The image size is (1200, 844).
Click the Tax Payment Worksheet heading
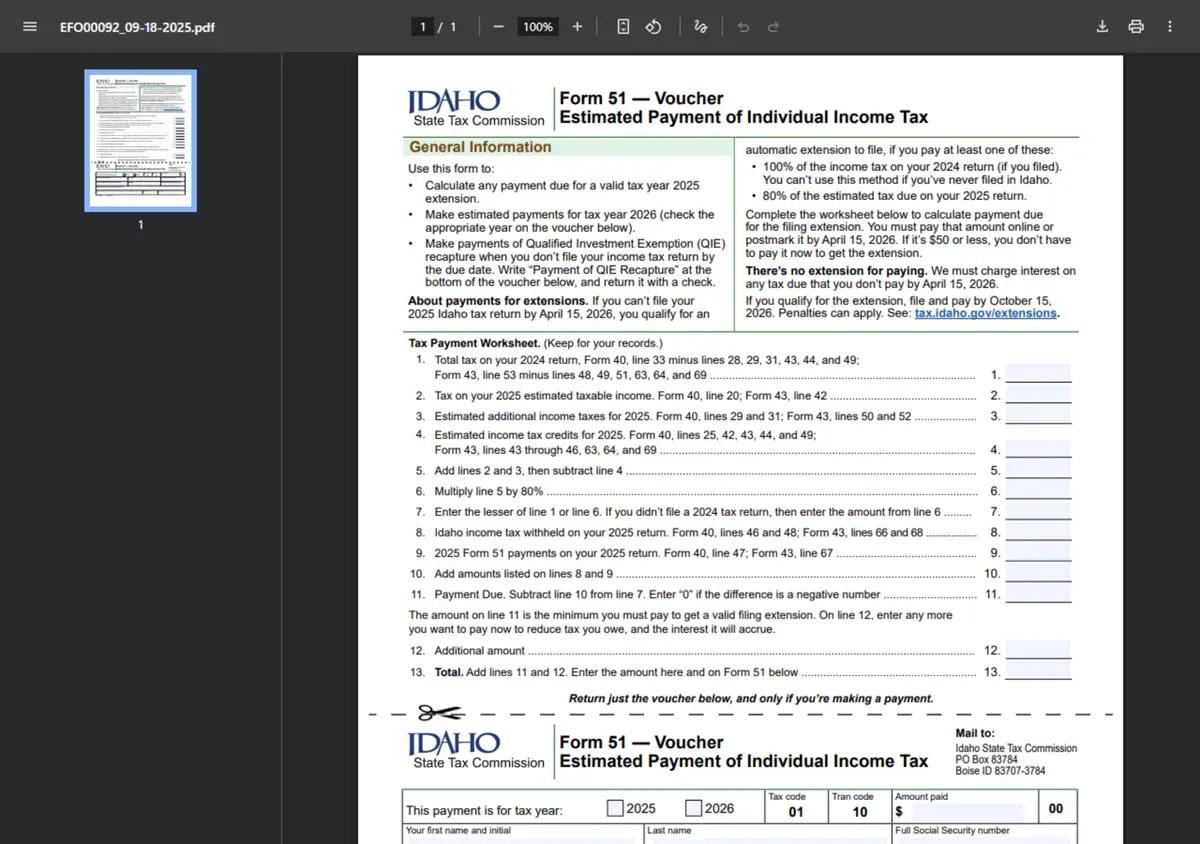pos(474,343)
